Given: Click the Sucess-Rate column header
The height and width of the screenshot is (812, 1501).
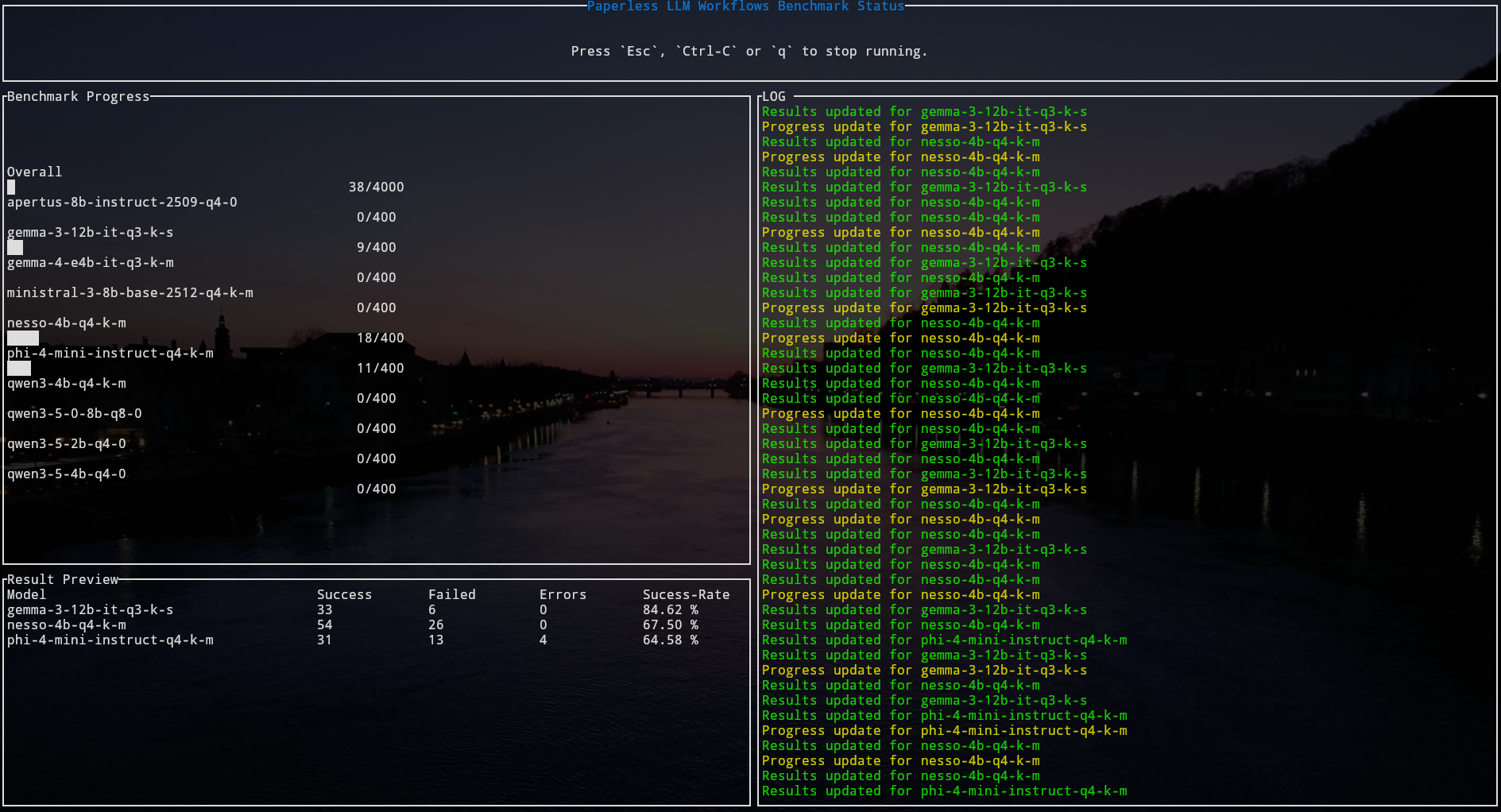Looking at the screenshot, I should (x=686, y=595).
